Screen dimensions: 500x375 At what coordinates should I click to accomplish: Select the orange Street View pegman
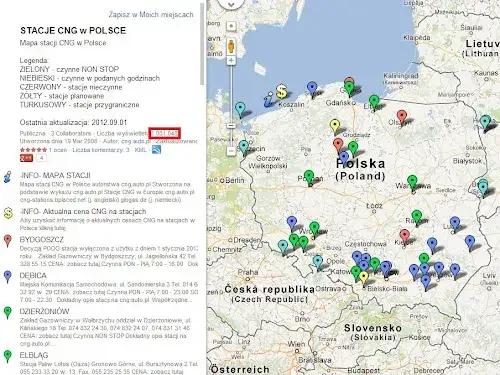(x=231, y=46)
